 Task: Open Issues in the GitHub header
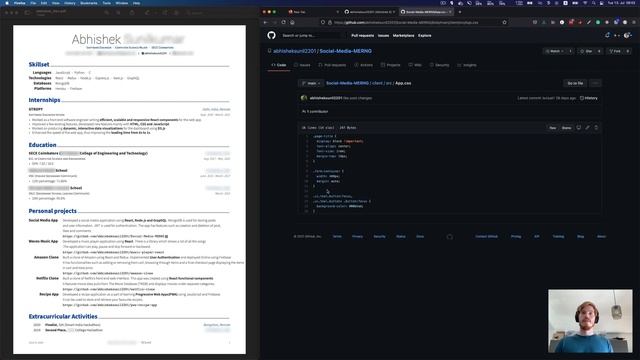pos(383,36)
